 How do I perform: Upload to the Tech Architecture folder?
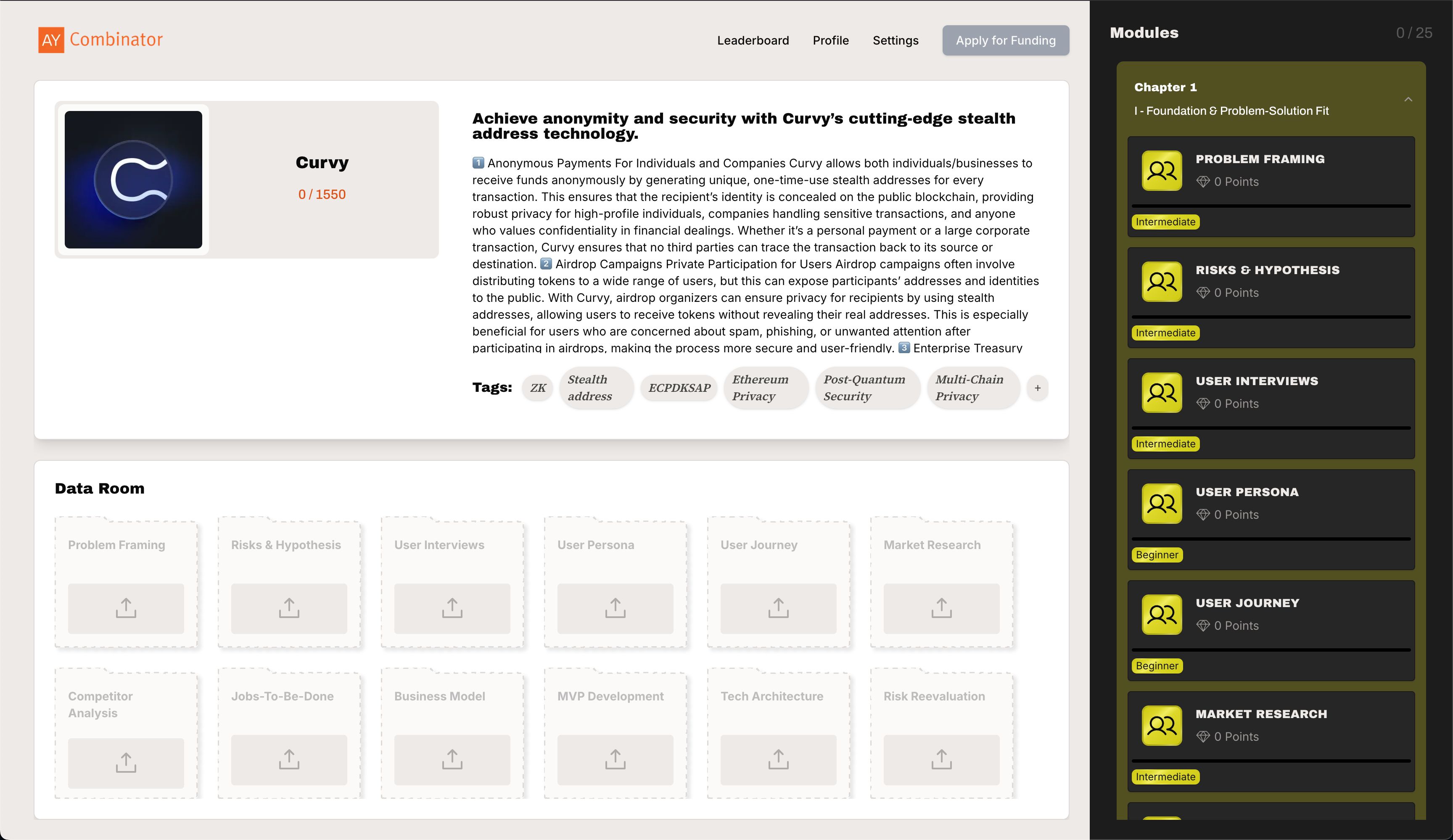tap(778, 760)
